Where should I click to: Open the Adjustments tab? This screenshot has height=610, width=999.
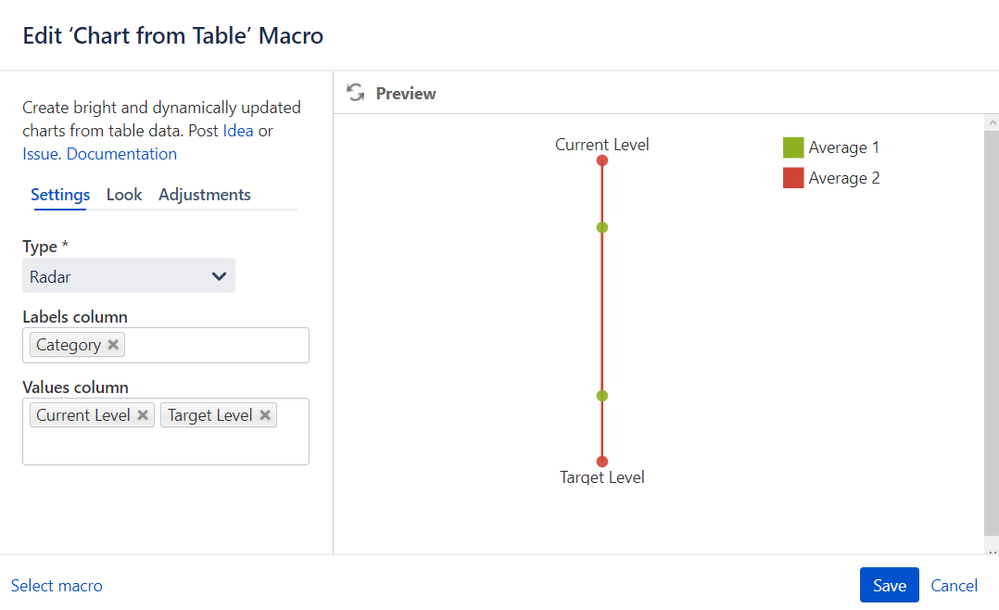(204, 195)
